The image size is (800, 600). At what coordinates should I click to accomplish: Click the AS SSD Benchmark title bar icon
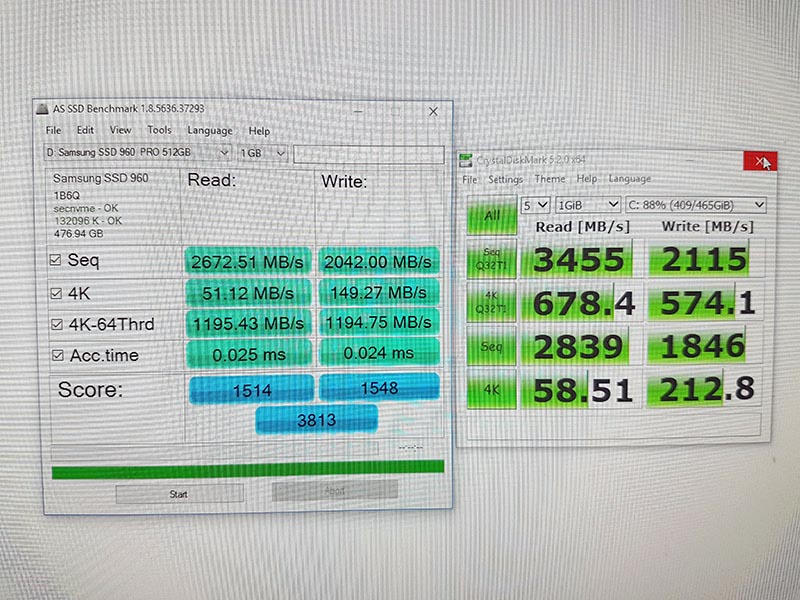coord(42,109)
